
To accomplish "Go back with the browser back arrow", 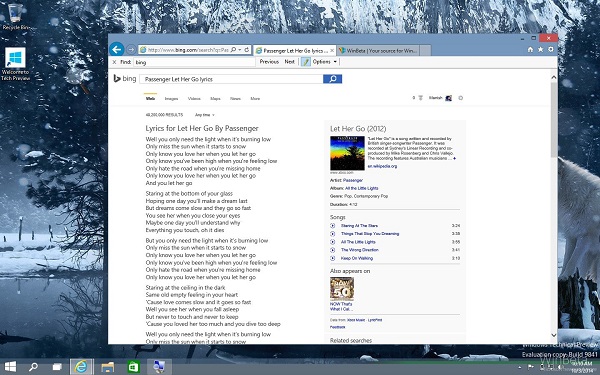I will (x=117, y=49).
